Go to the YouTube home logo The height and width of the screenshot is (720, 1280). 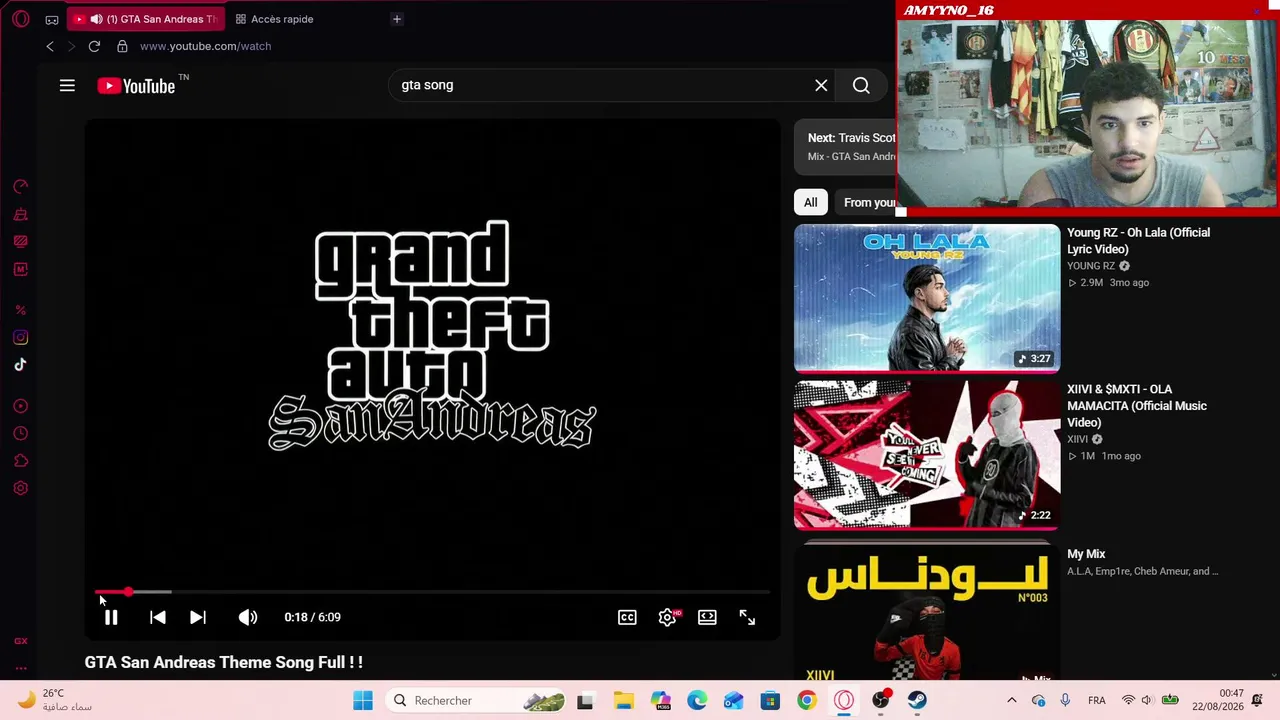pyautogui.click(x=136, y=86)
